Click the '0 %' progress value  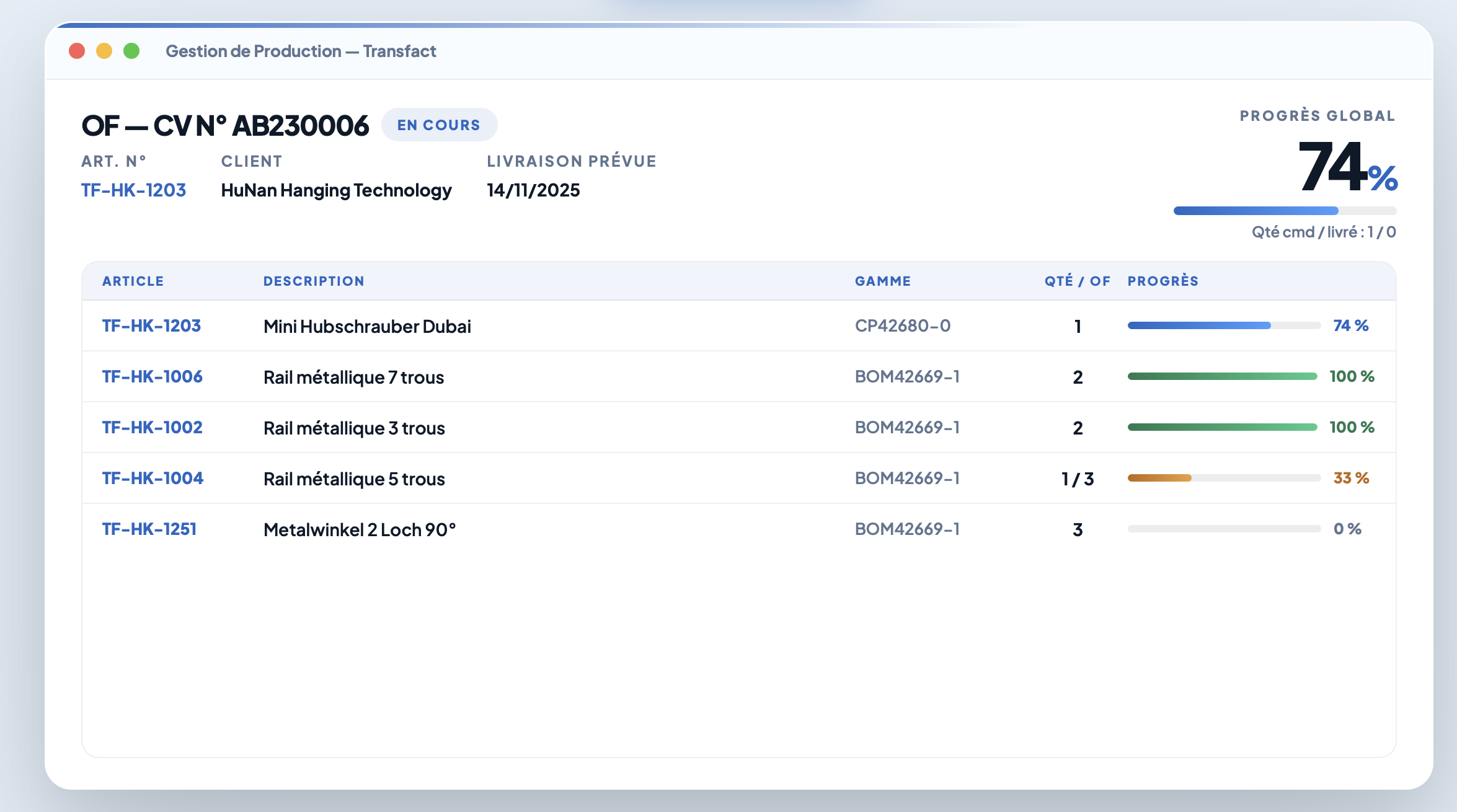point(1348,529)
